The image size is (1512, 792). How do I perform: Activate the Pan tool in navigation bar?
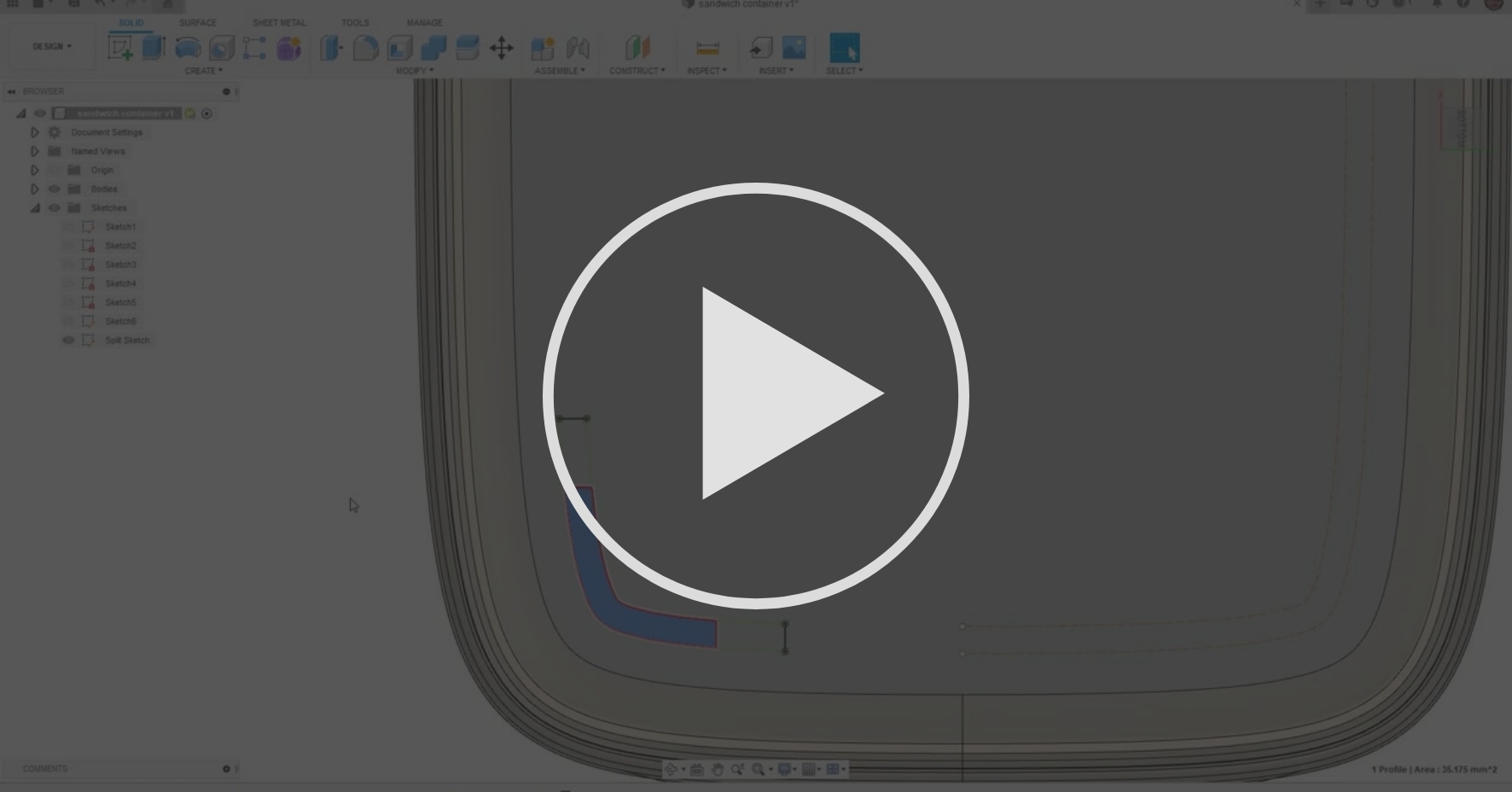tap(718, 769)
